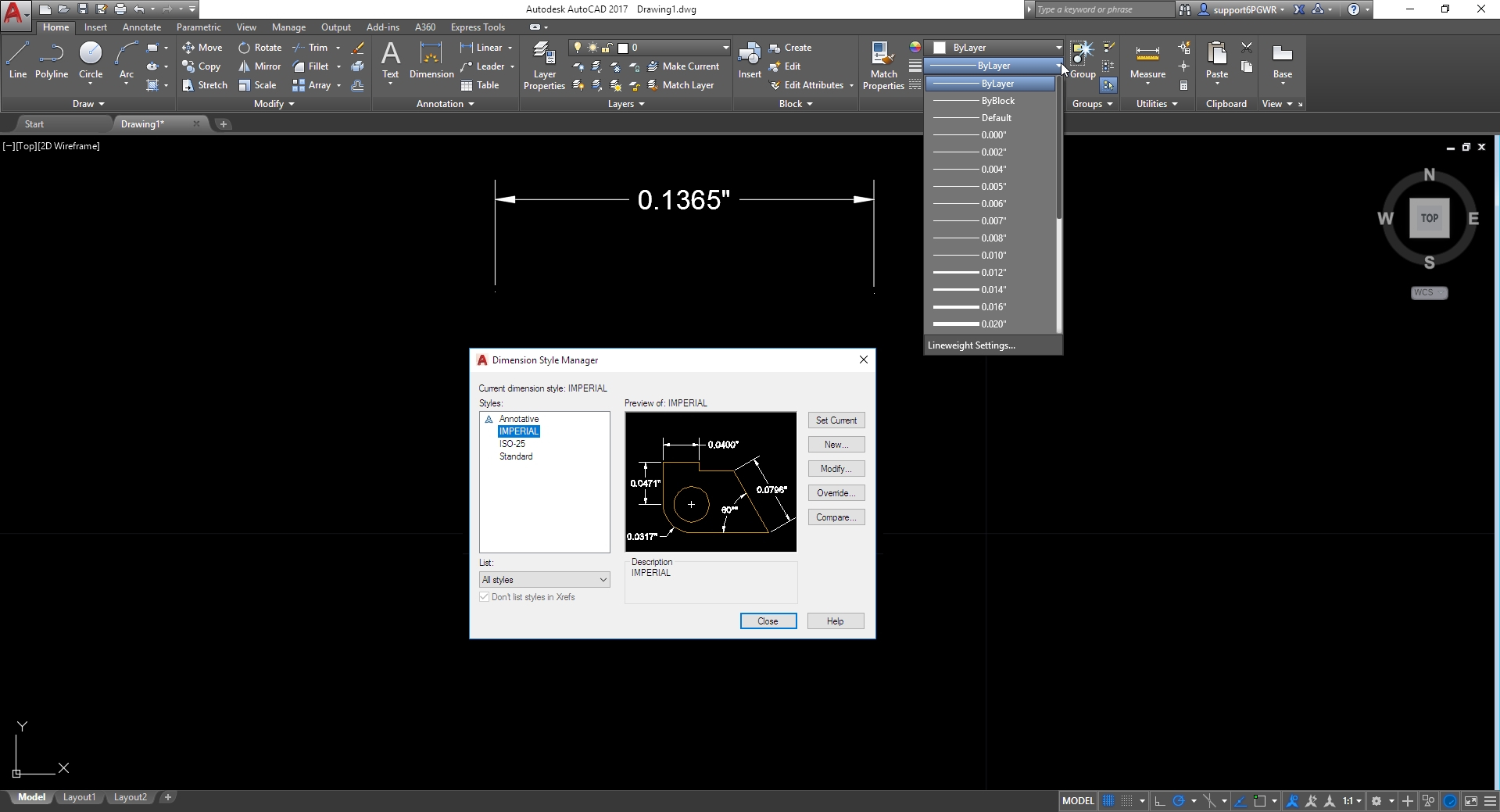This screenshot has width=1500, height=812.
Task: Choose the 0.012" lineweight from the list
Action: tap(991, 273)
